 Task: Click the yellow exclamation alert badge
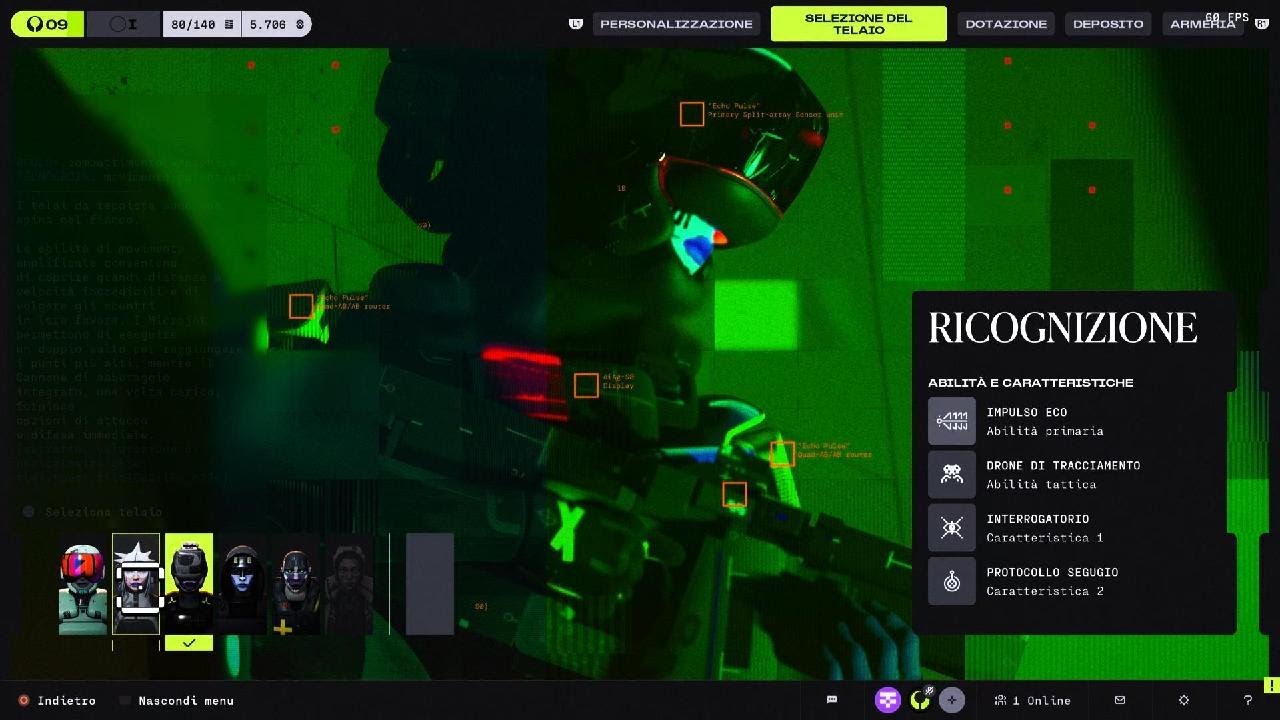[x=1271, y=685]
